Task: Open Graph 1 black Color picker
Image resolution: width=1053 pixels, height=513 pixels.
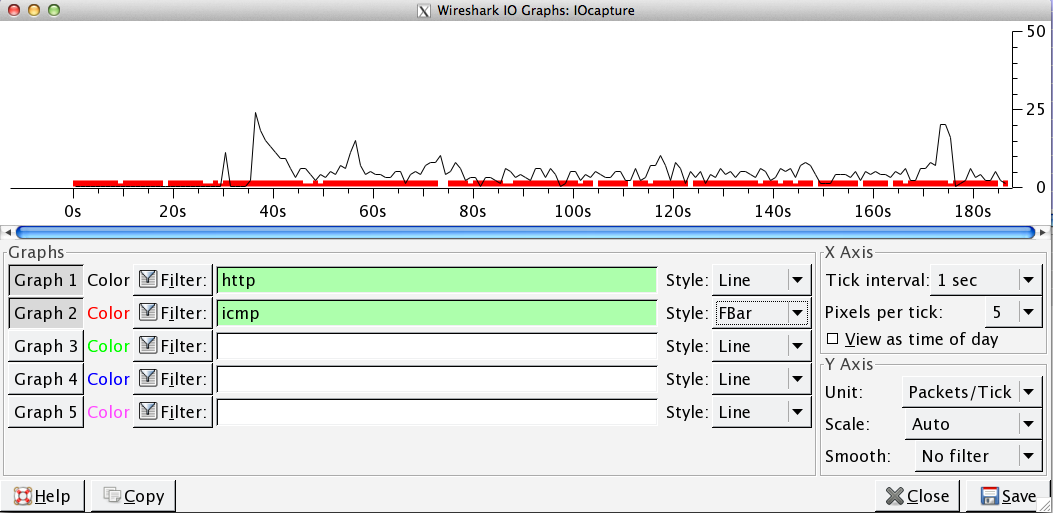Action: click(x=108, y=280)
